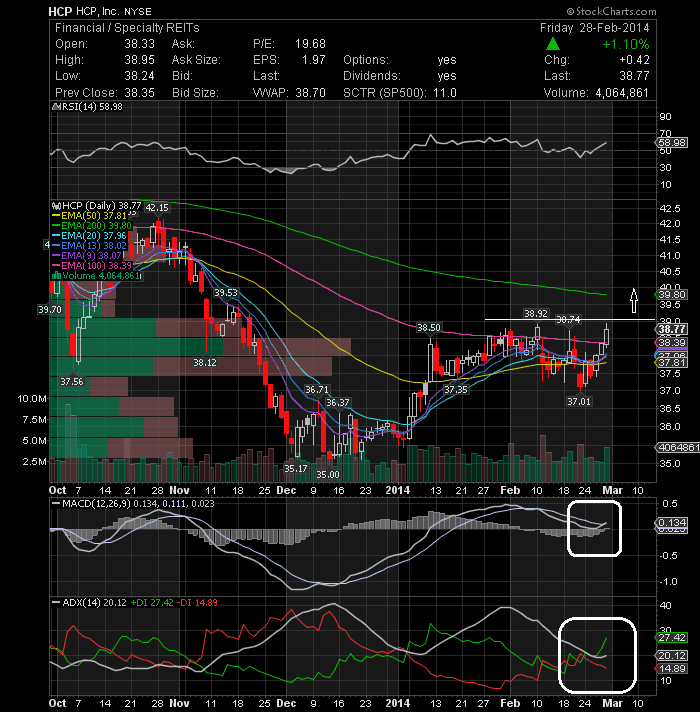
Task: Click the 42.15 peak price label
Action: click(157, 208)
